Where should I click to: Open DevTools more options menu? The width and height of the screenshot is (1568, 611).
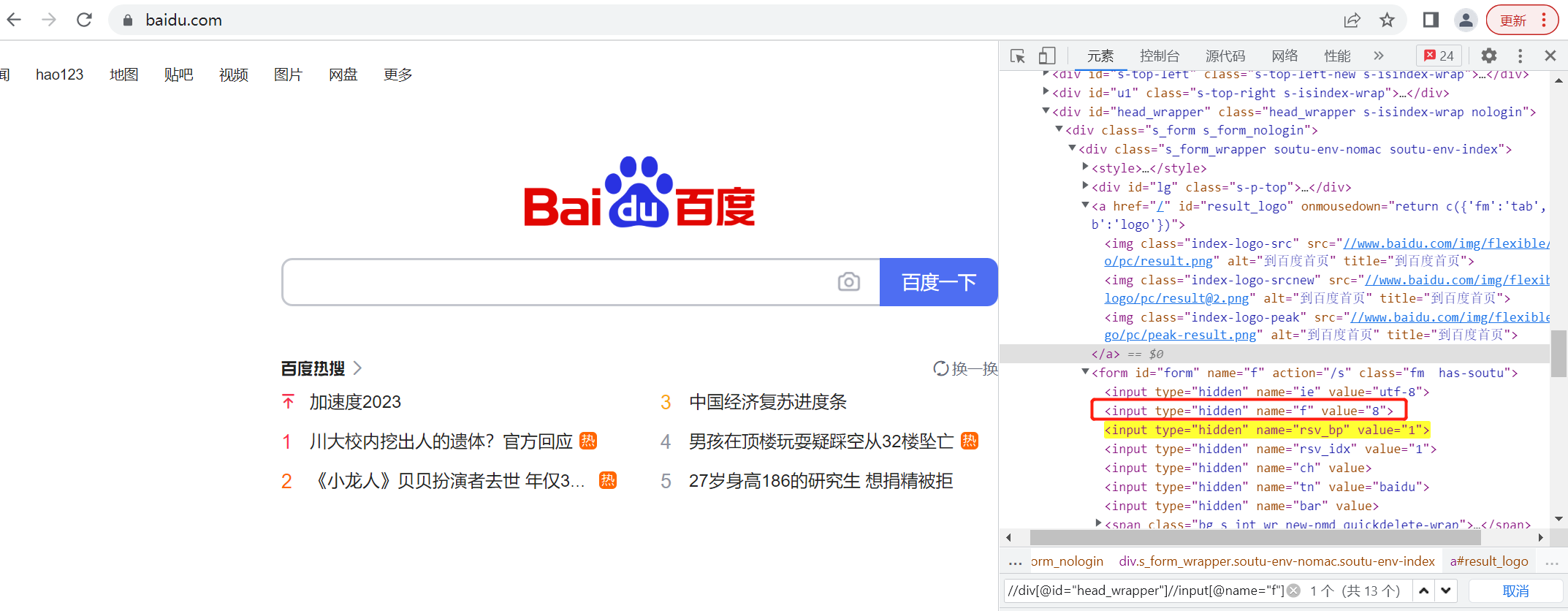1520,56
